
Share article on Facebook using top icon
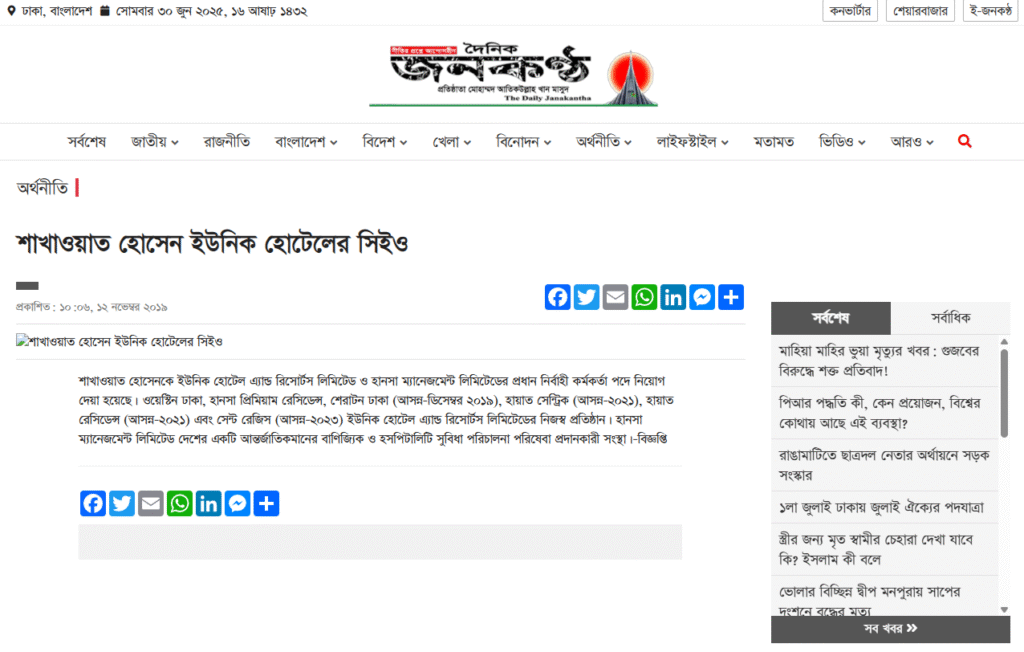pyautogui.click(x=558, y=297)
